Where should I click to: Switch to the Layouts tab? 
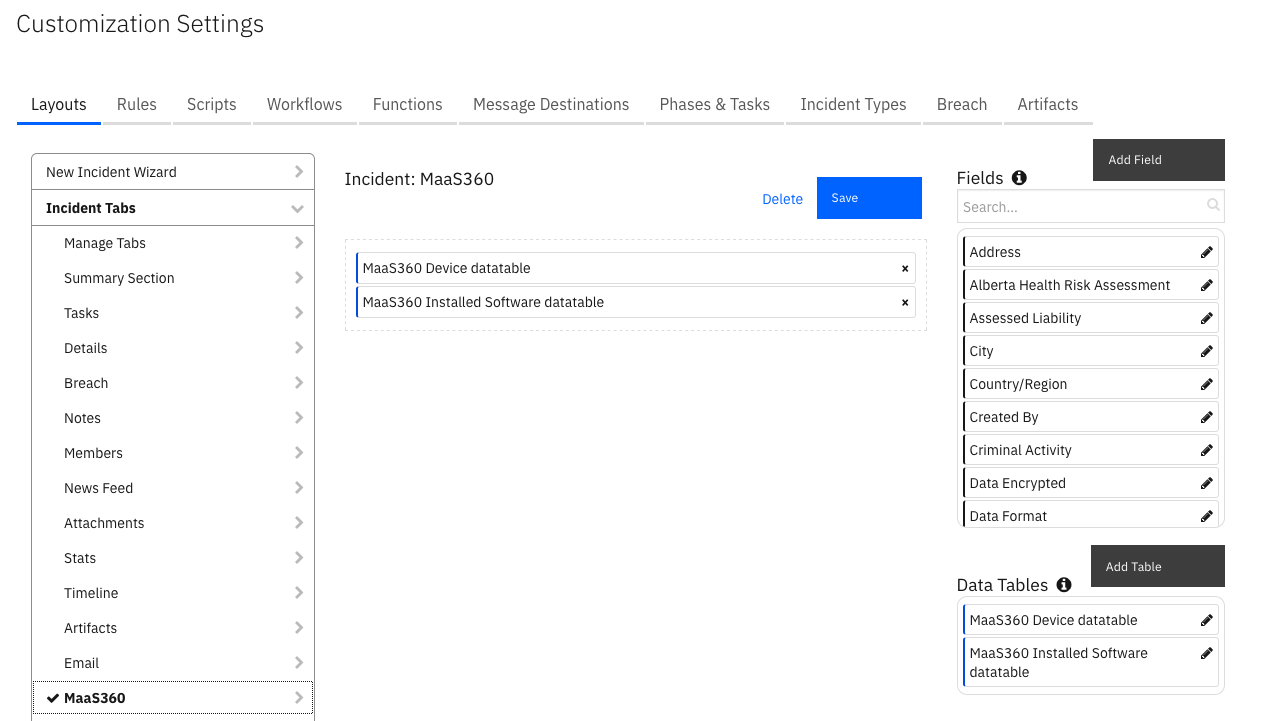click(x=59, y=105)
